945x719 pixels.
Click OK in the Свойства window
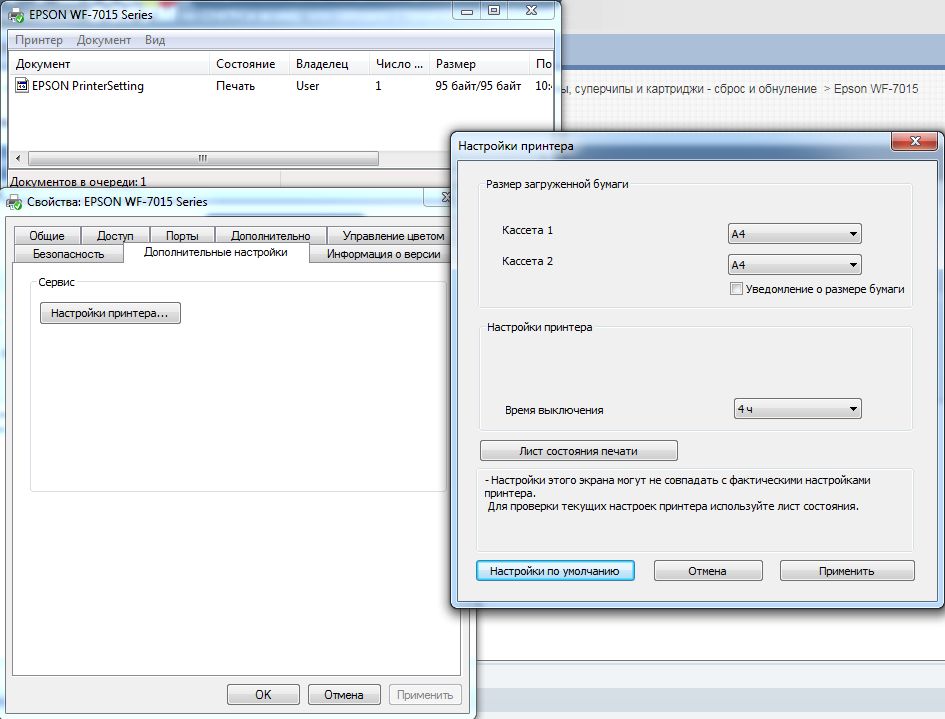coord(263,694)
